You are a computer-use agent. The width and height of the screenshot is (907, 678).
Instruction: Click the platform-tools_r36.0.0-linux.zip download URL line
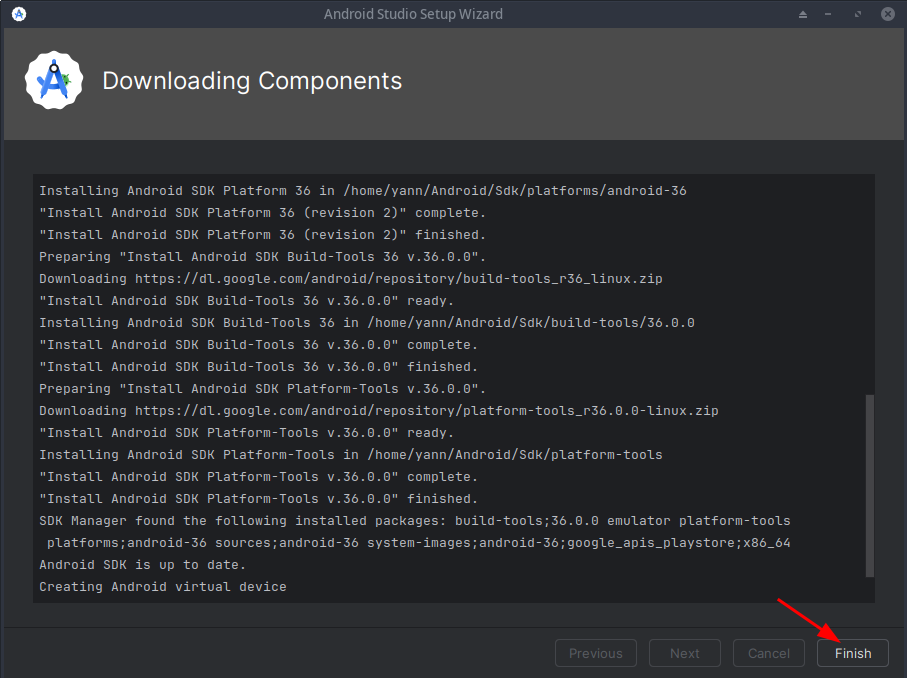coord(378,411)
